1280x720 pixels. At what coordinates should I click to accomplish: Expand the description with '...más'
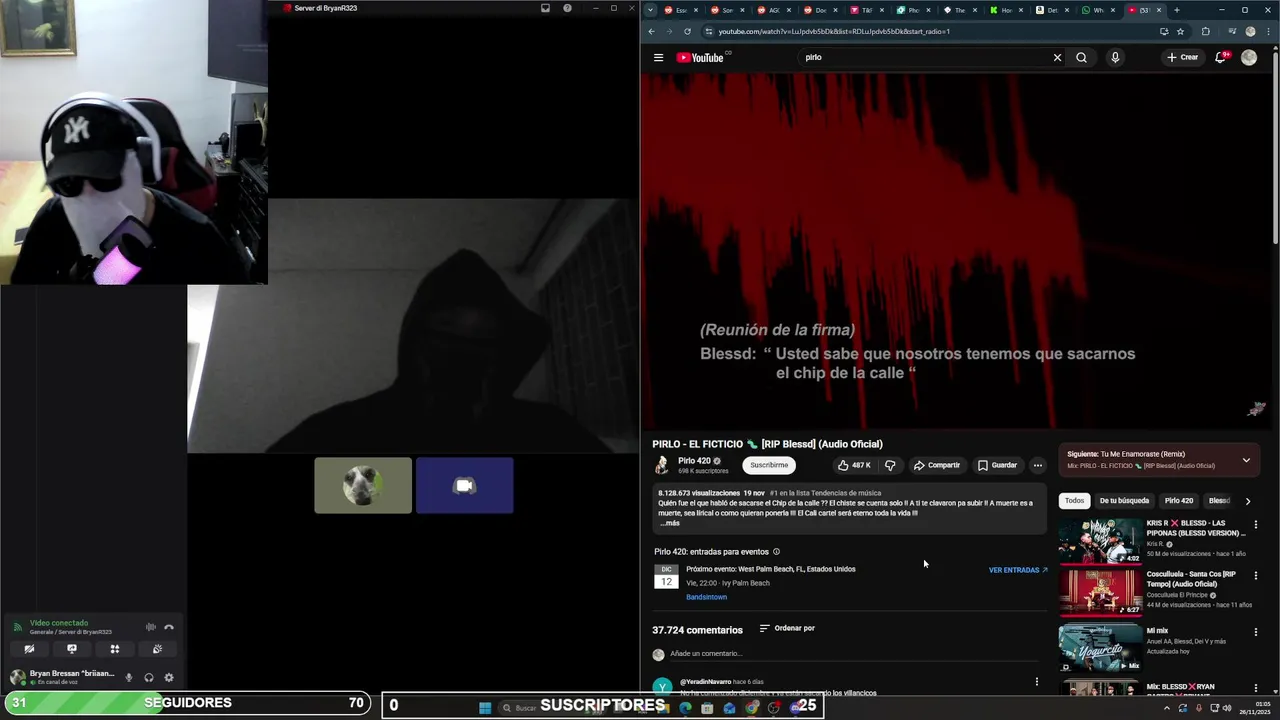coord(671,523)
